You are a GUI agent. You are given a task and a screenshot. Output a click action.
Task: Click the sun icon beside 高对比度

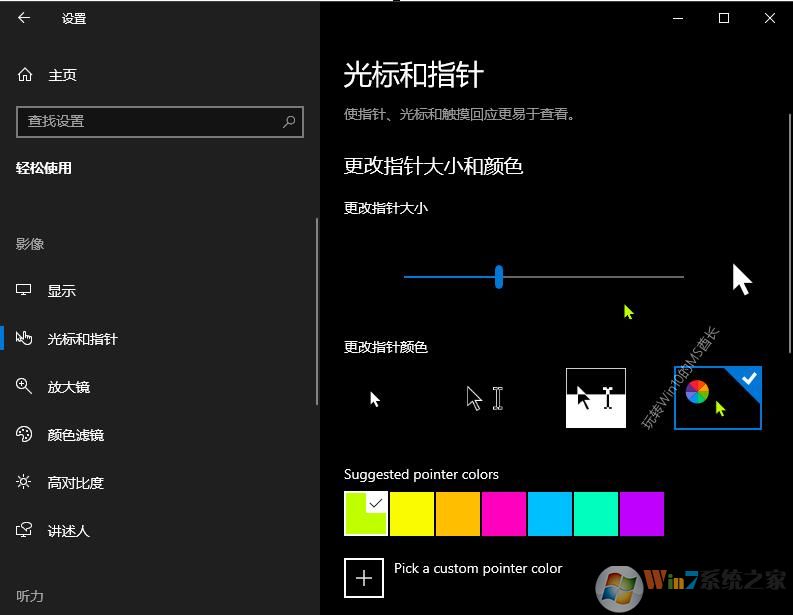click(23, 481)
